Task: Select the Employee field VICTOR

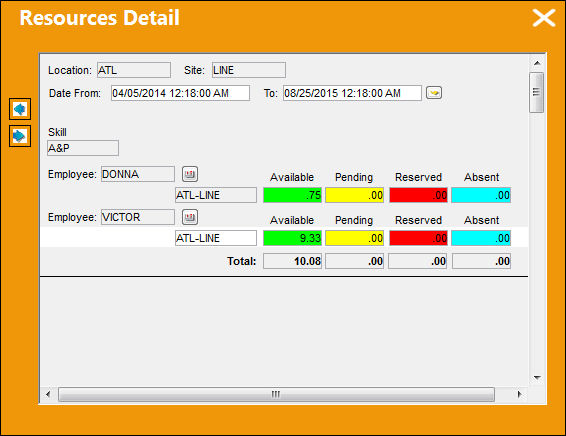Action: [x=138, y=217]
